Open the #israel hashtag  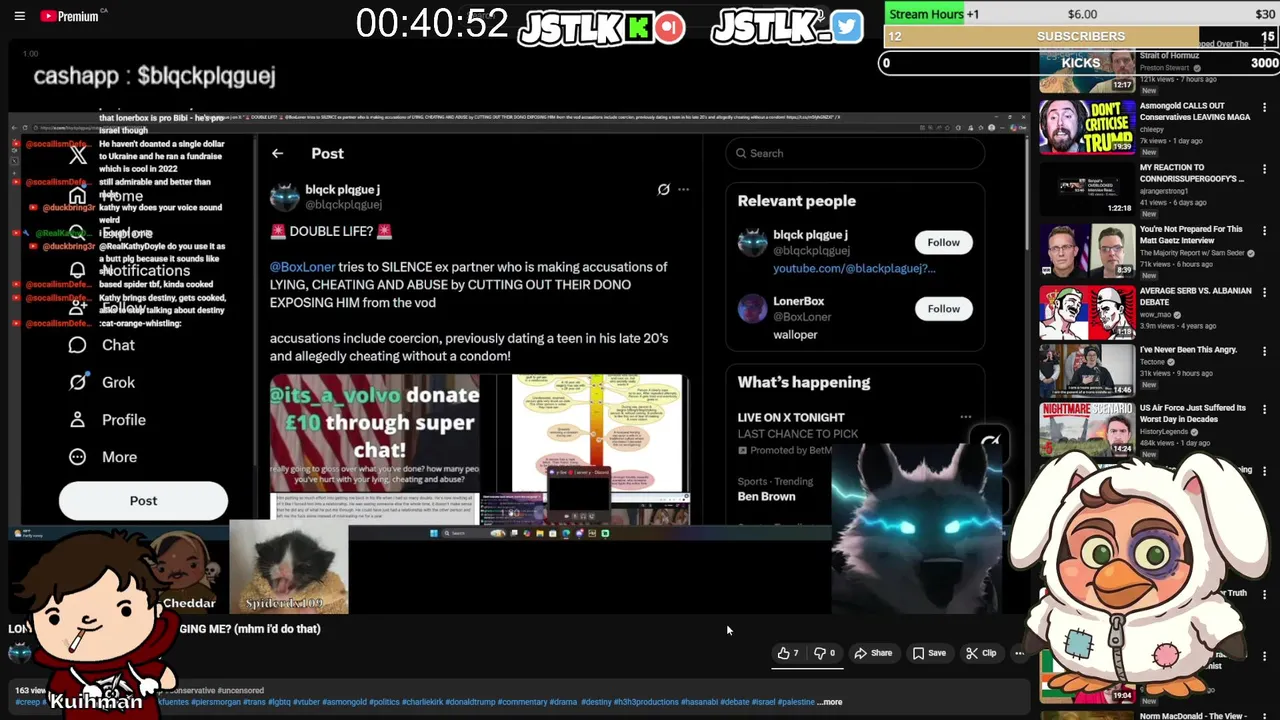coord(764,702)
